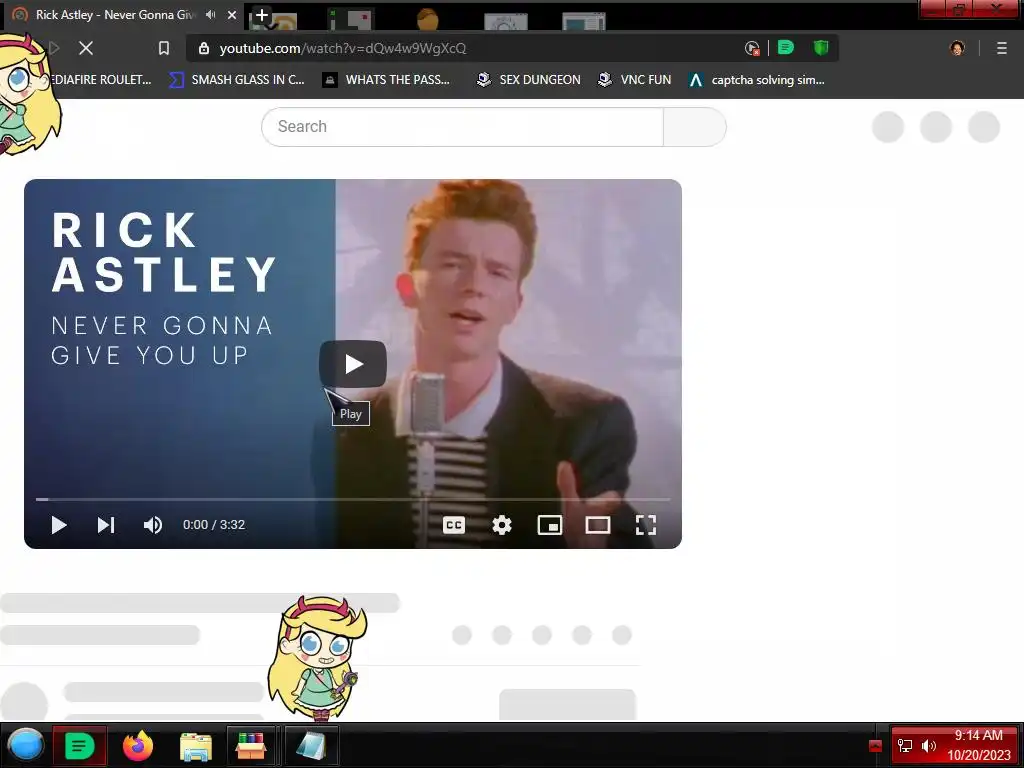Screen dimensions: 1024x768
Task: Open the Windows Start orb
Action: click(26, 745)
